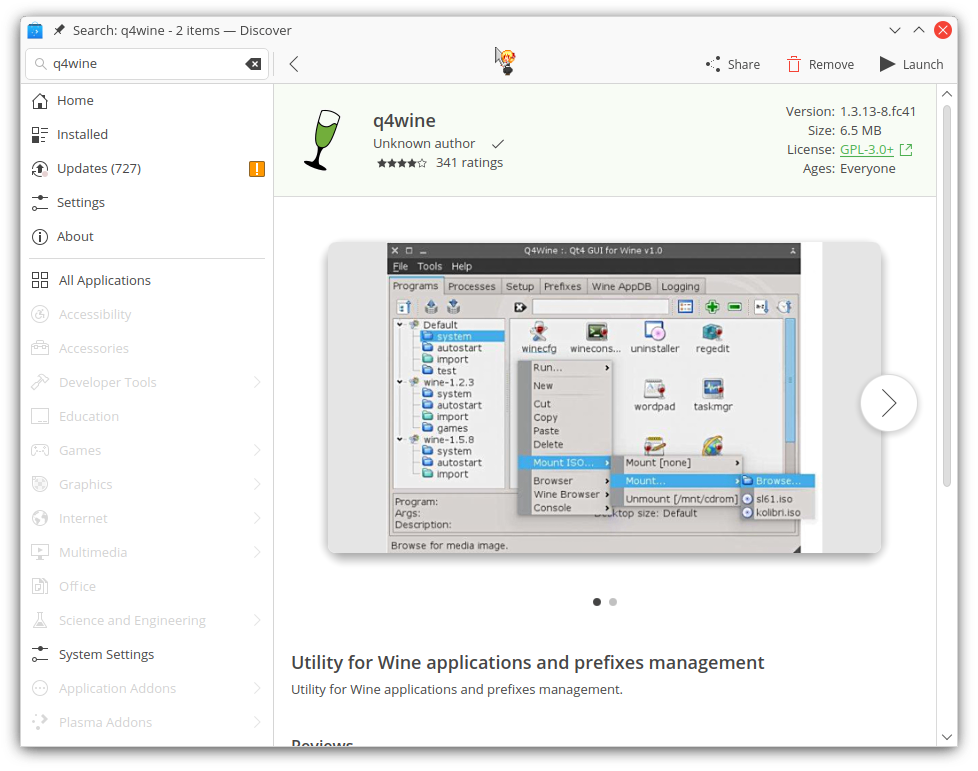Open the Installed list
The height and width of the screenshot is (771, 978).
click(x=147, y=135)
